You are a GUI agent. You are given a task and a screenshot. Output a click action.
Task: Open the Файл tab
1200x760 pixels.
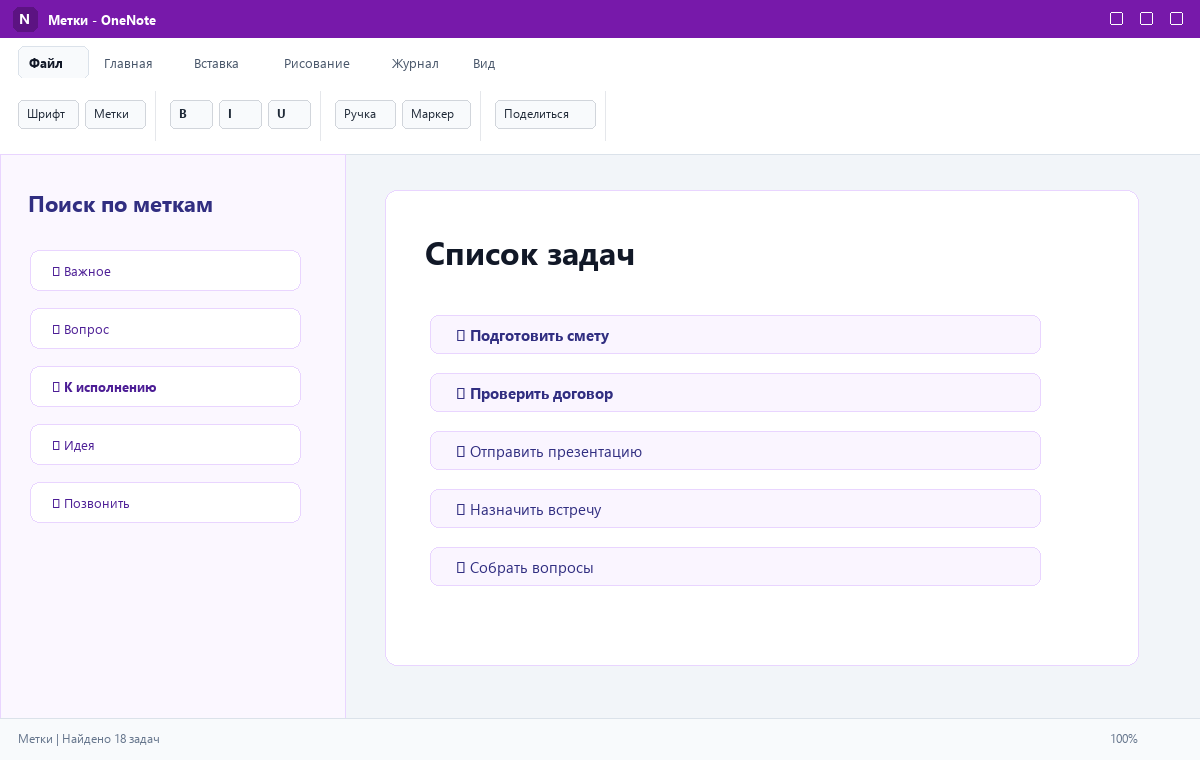pyautogui.click(x=53, y=63)
